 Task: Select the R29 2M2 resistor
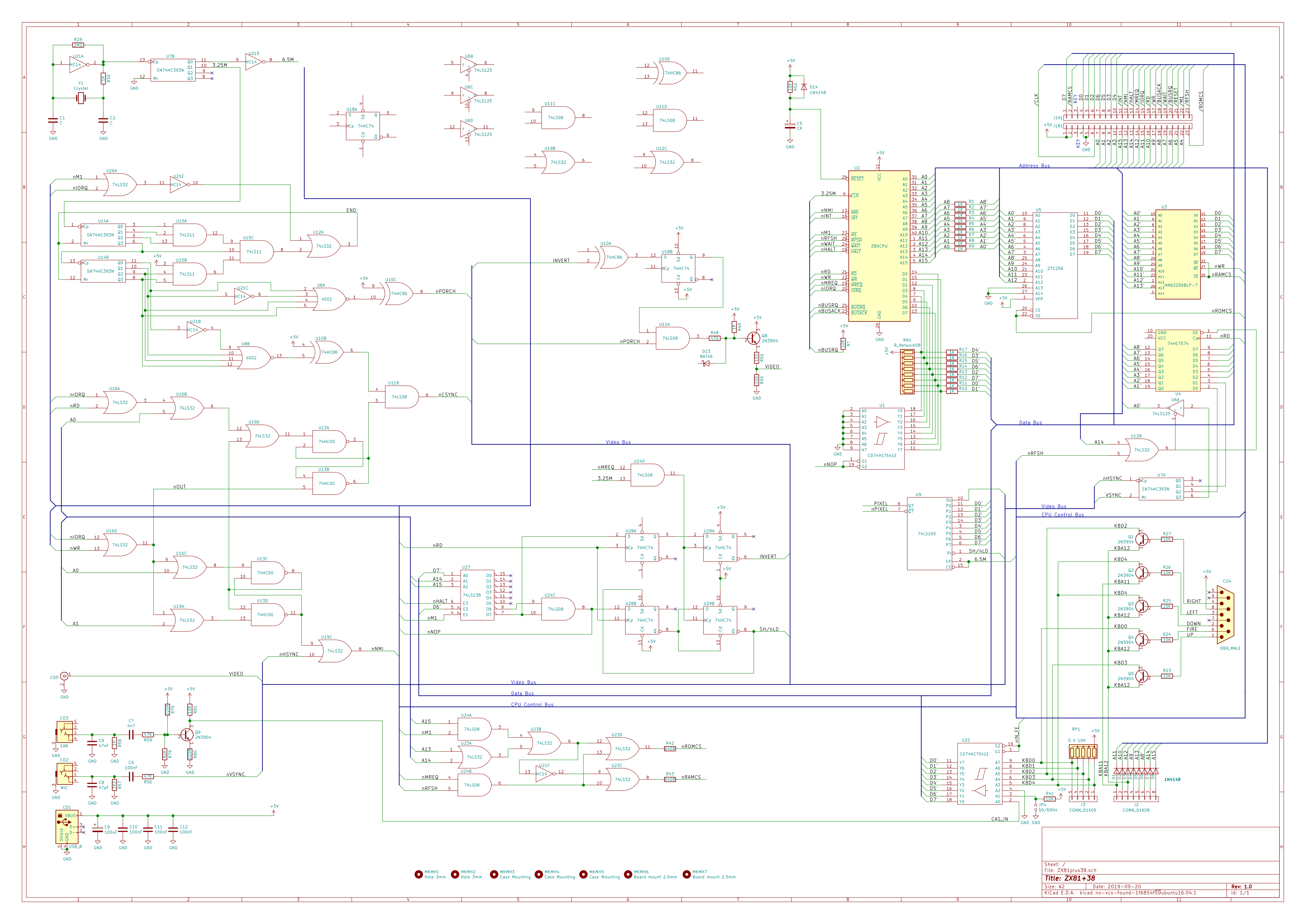coord(78,45)
